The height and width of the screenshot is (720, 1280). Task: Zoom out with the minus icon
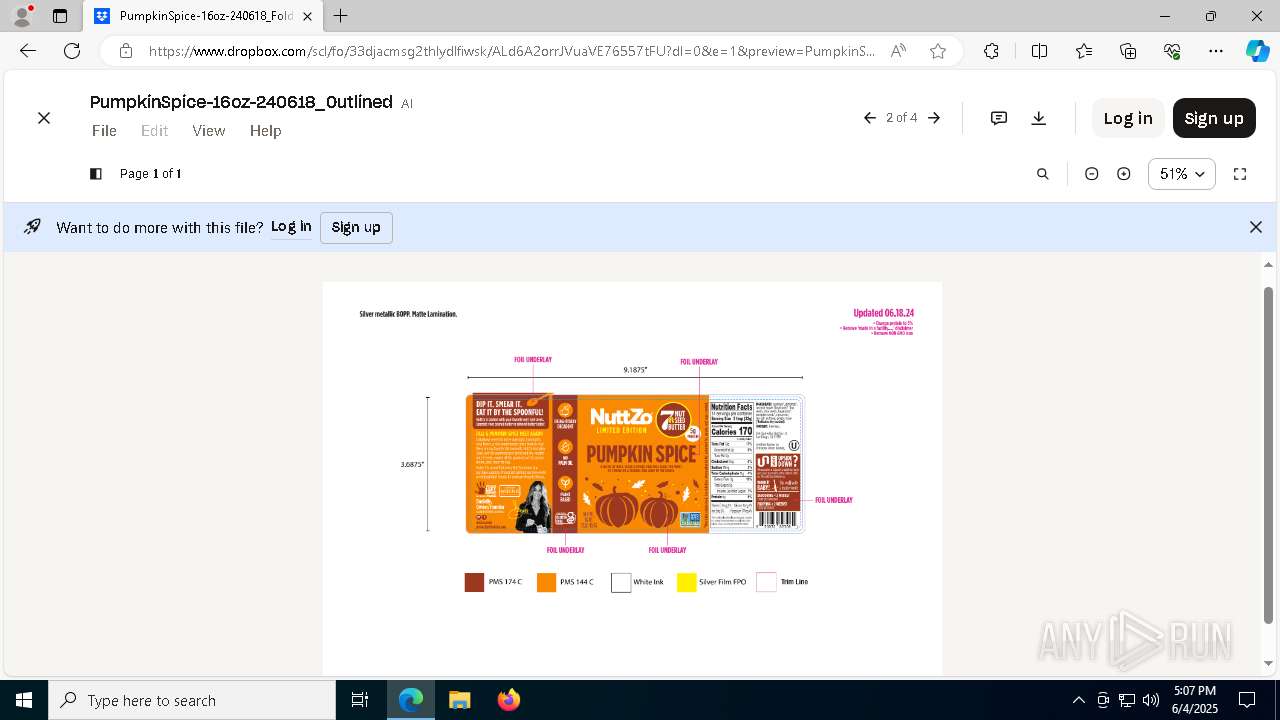click(x=1092, y=174)
